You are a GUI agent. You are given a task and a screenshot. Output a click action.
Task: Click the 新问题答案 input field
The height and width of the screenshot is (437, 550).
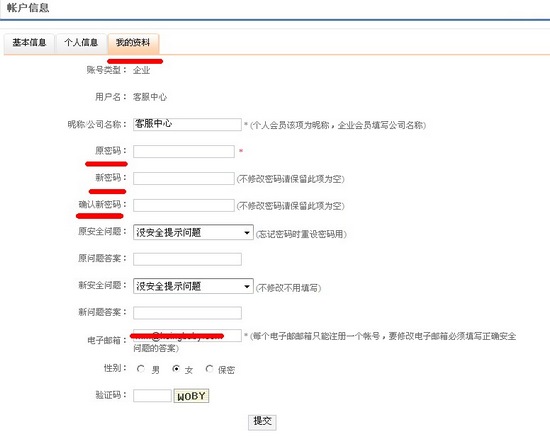click(x=187, y=313)
